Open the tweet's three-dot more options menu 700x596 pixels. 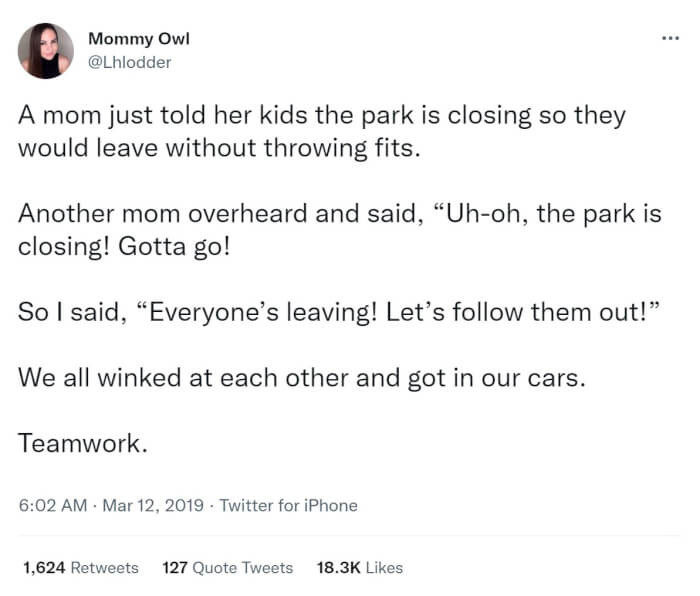pos(670,39)
